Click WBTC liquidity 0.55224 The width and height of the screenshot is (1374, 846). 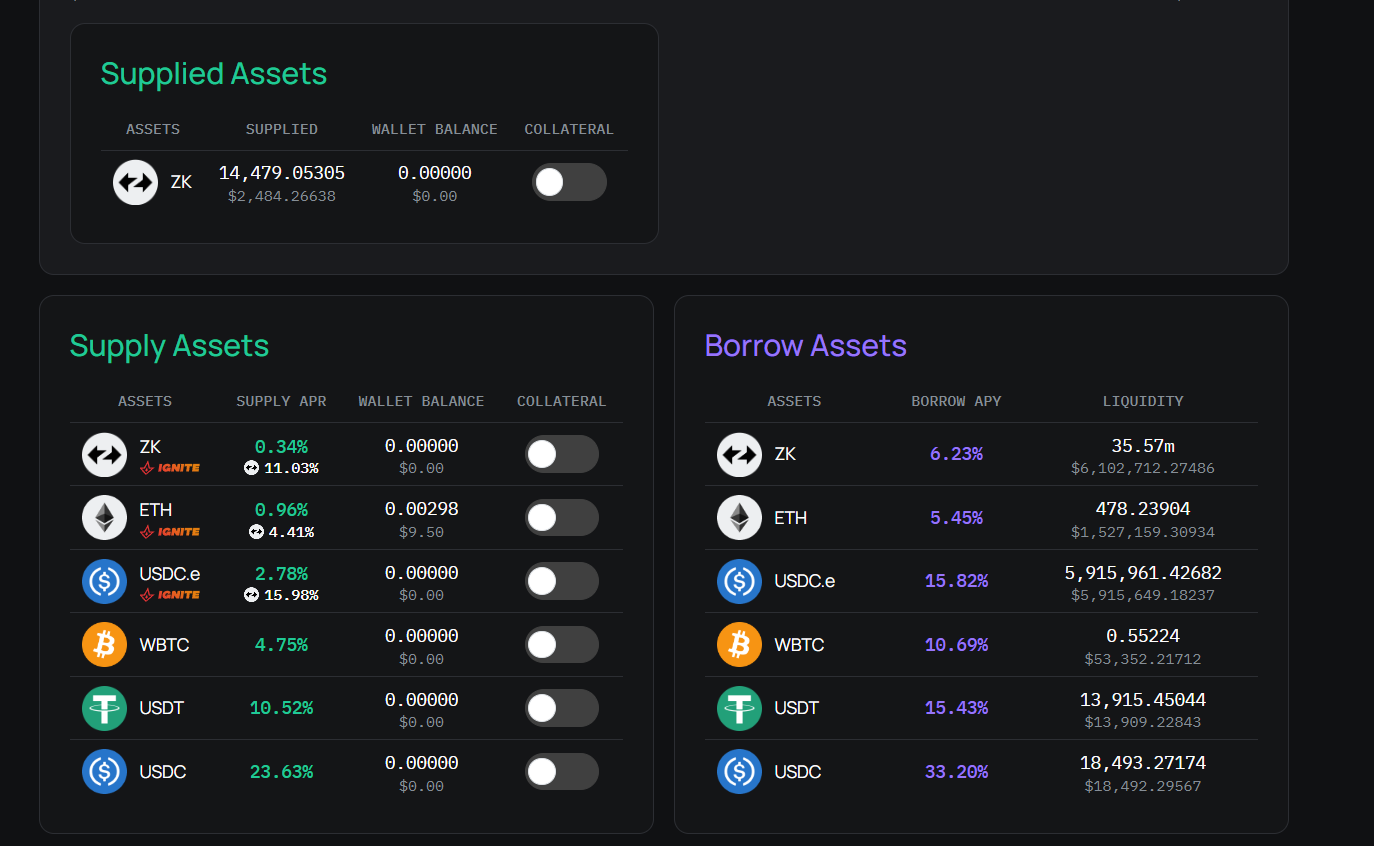tap(1143, 636)
